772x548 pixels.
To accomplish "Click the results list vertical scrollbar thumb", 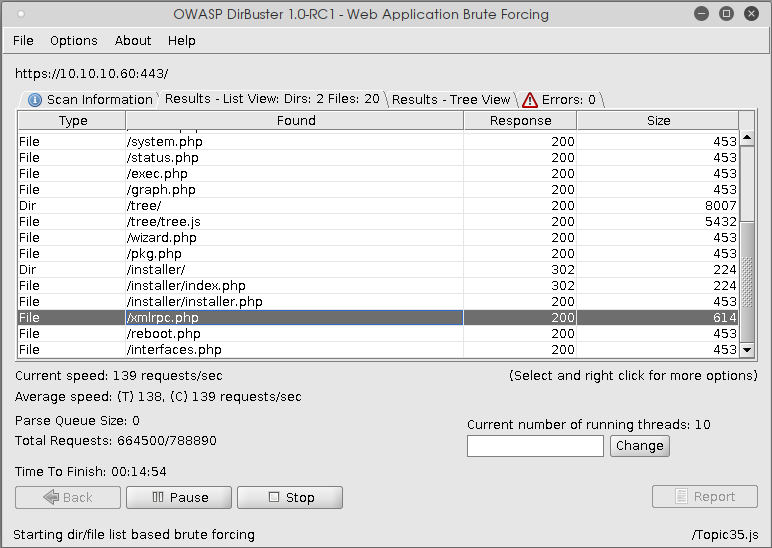I will coord(747,281).
